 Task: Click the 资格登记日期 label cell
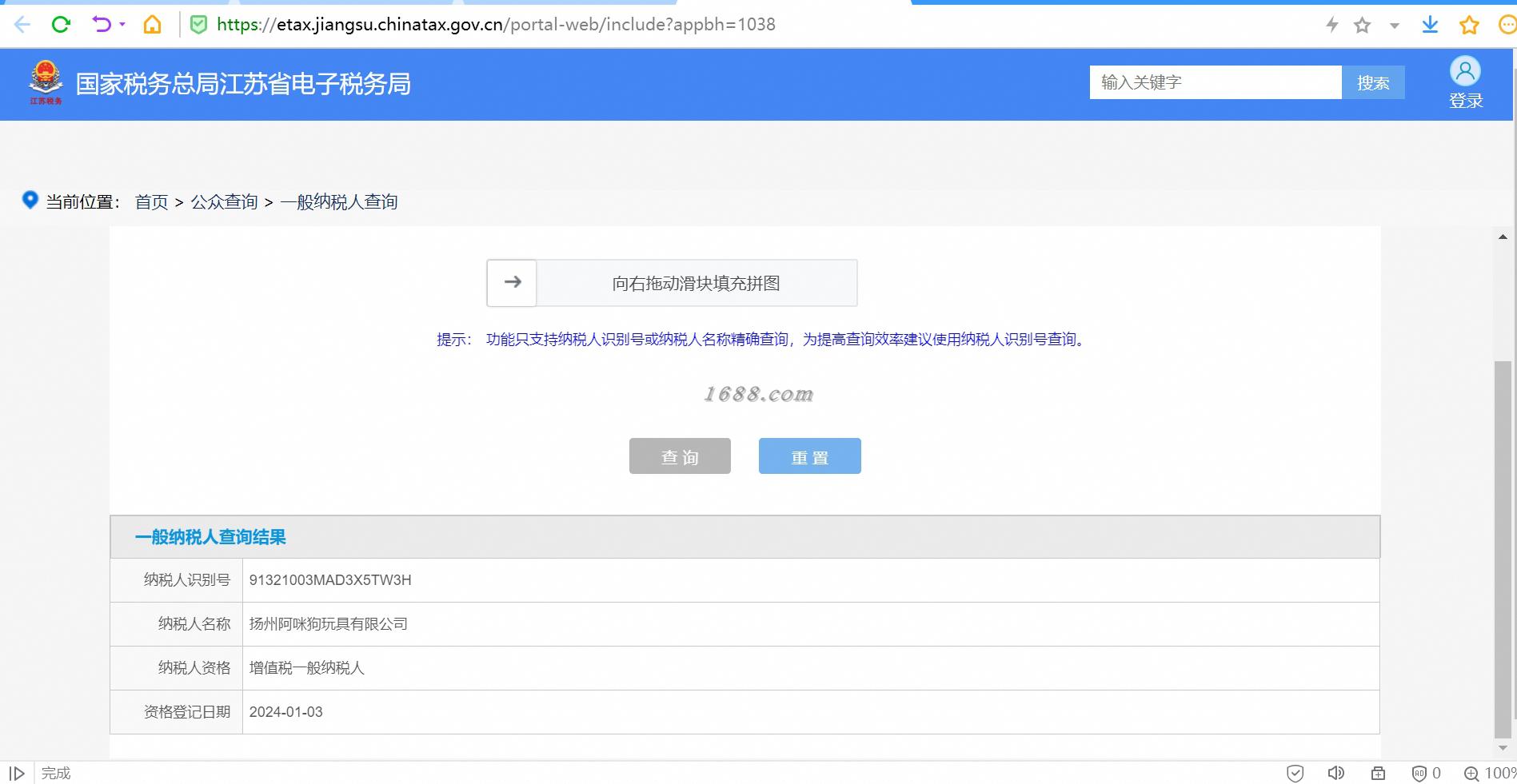click(x=176, y=712)
